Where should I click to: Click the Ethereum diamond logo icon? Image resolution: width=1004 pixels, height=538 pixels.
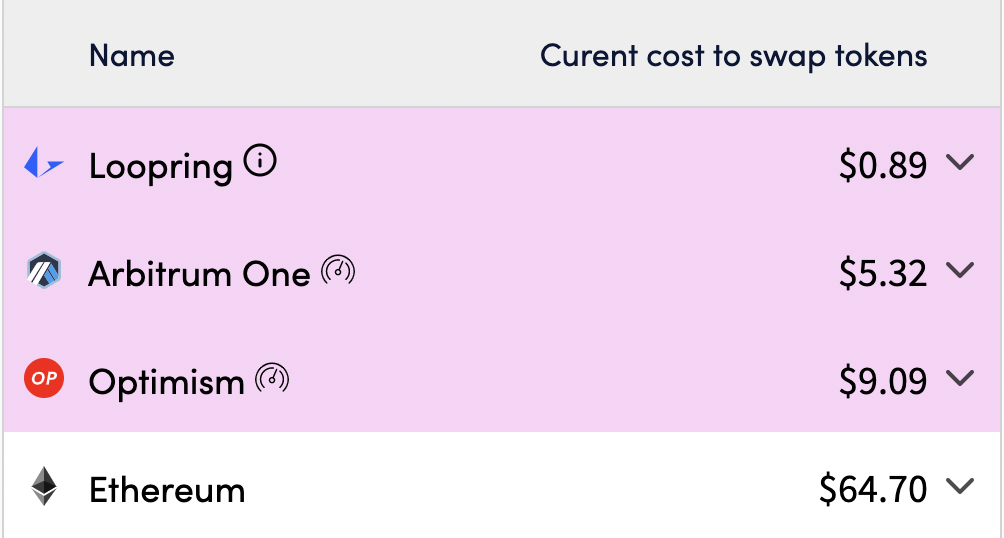tap(44, 488)
